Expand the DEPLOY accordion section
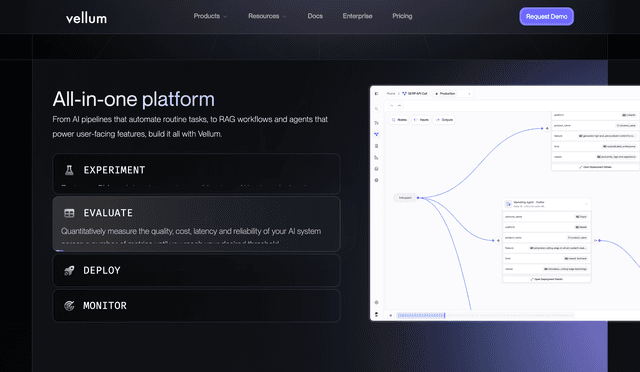Image resolution: width=640 pixels, height=372 pixels. point(196,270)
